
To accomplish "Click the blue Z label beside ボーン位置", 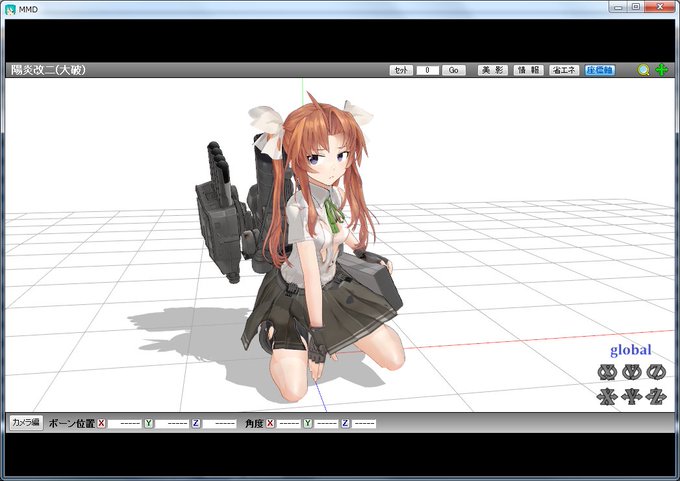I will (196, 423).
